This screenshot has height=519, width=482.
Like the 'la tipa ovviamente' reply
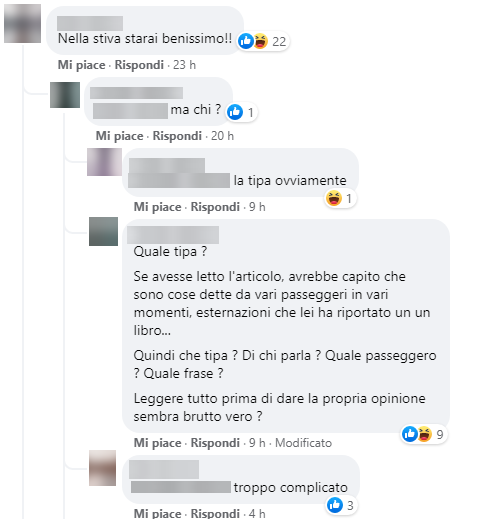coord(157,207)
